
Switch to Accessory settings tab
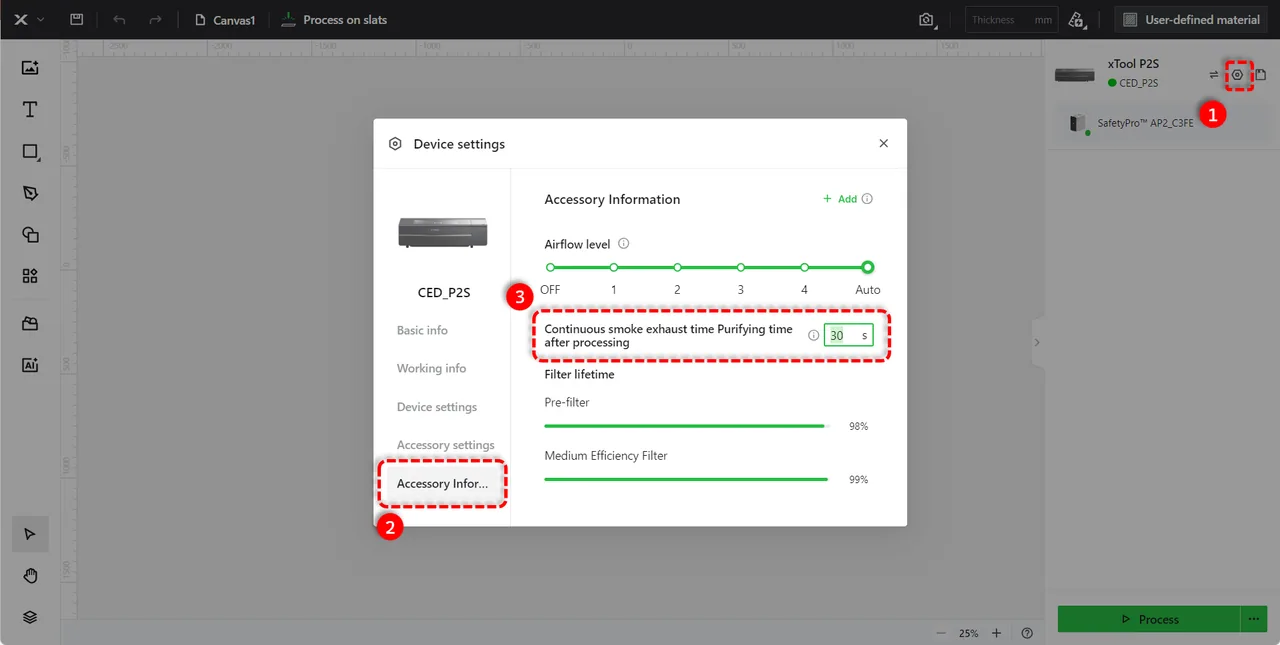coord(445,445)
